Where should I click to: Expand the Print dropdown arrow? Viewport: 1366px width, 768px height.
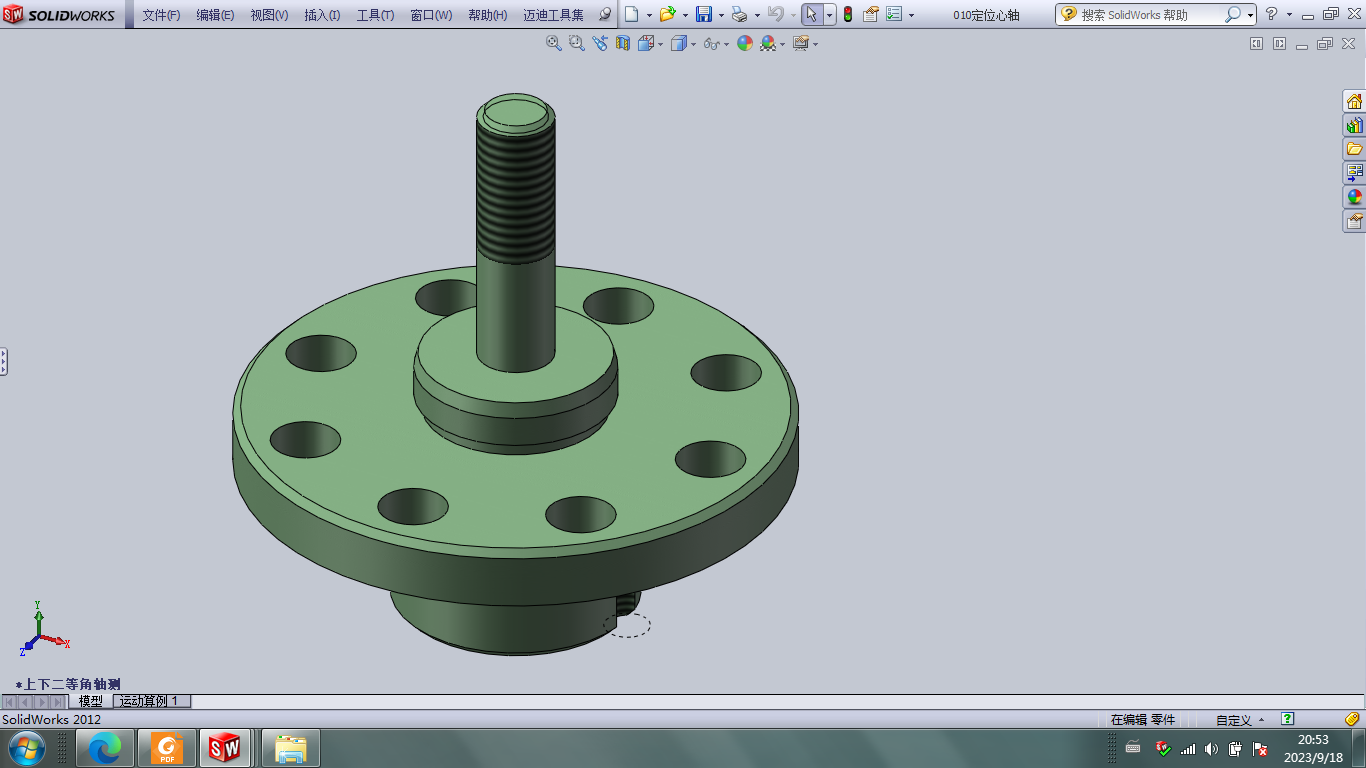pyautogui.click(x=757, y=15)
